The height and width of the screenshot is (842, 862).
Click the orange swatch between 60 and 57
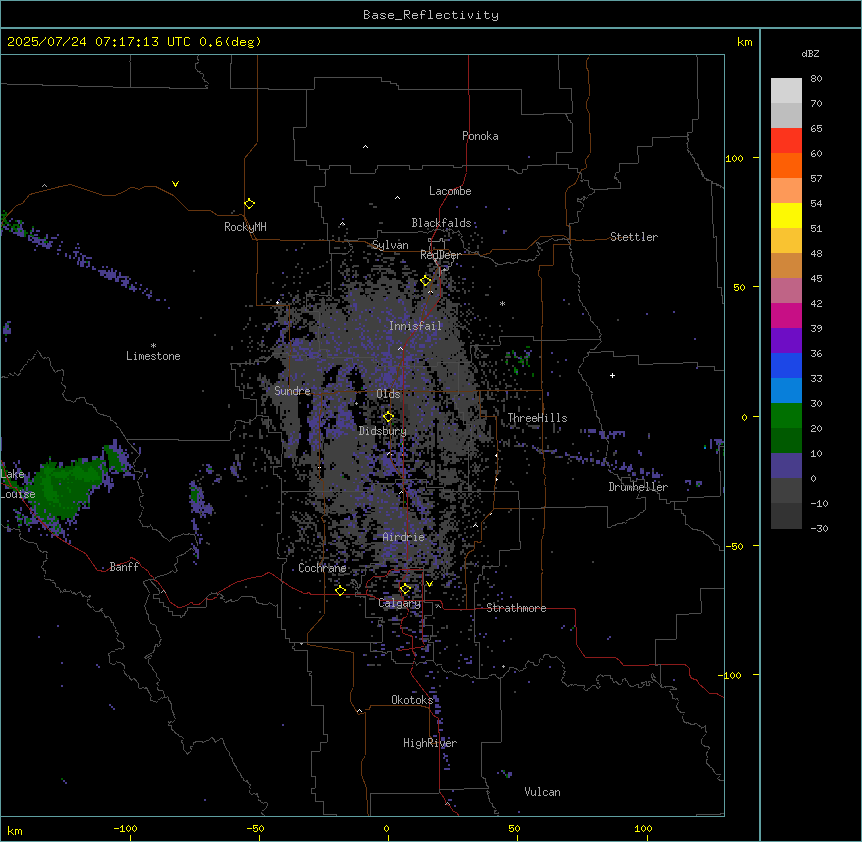coord(786,165)
